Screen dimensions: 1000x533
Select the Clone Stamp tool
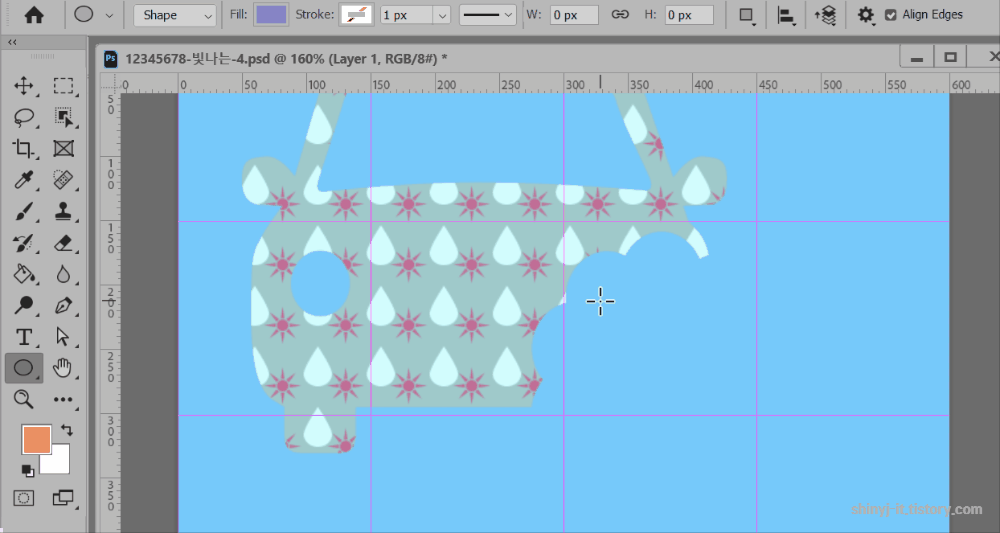coord(63,211)
